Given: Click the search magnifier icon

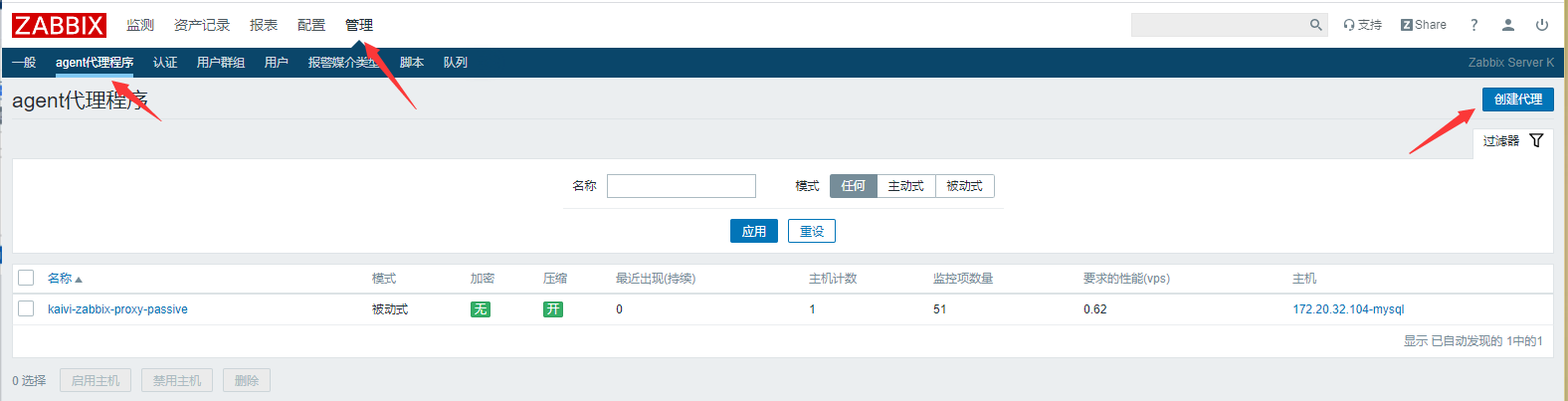Looking at the screenshot, I should point(1315,25).
